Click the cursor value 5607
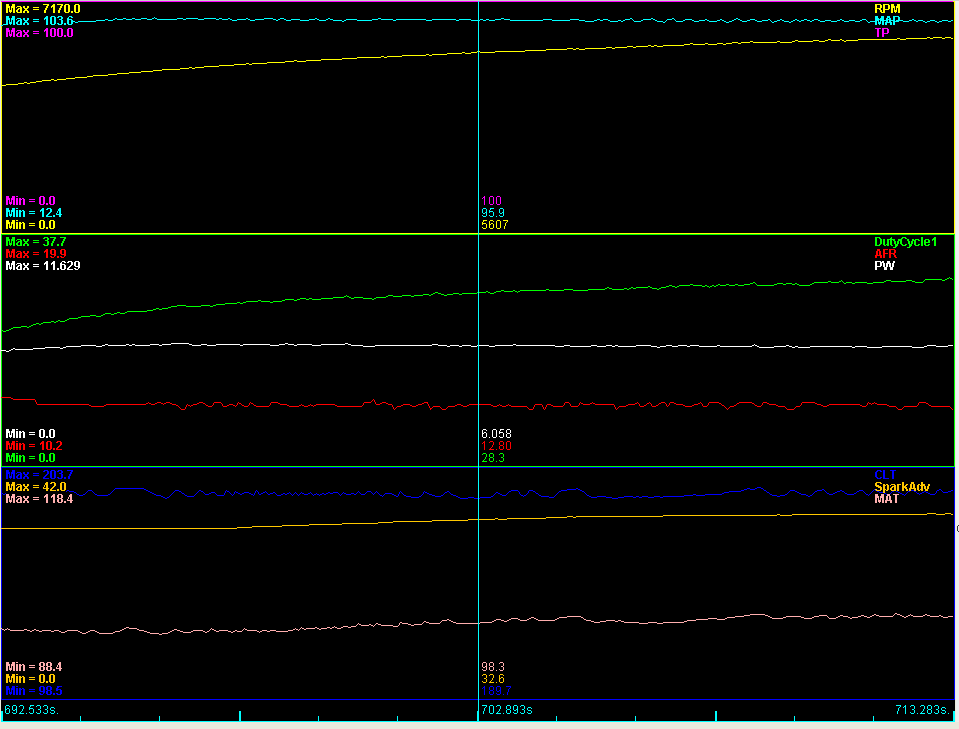The height and width of the screenshot is (729, 959). coord(494,225)
